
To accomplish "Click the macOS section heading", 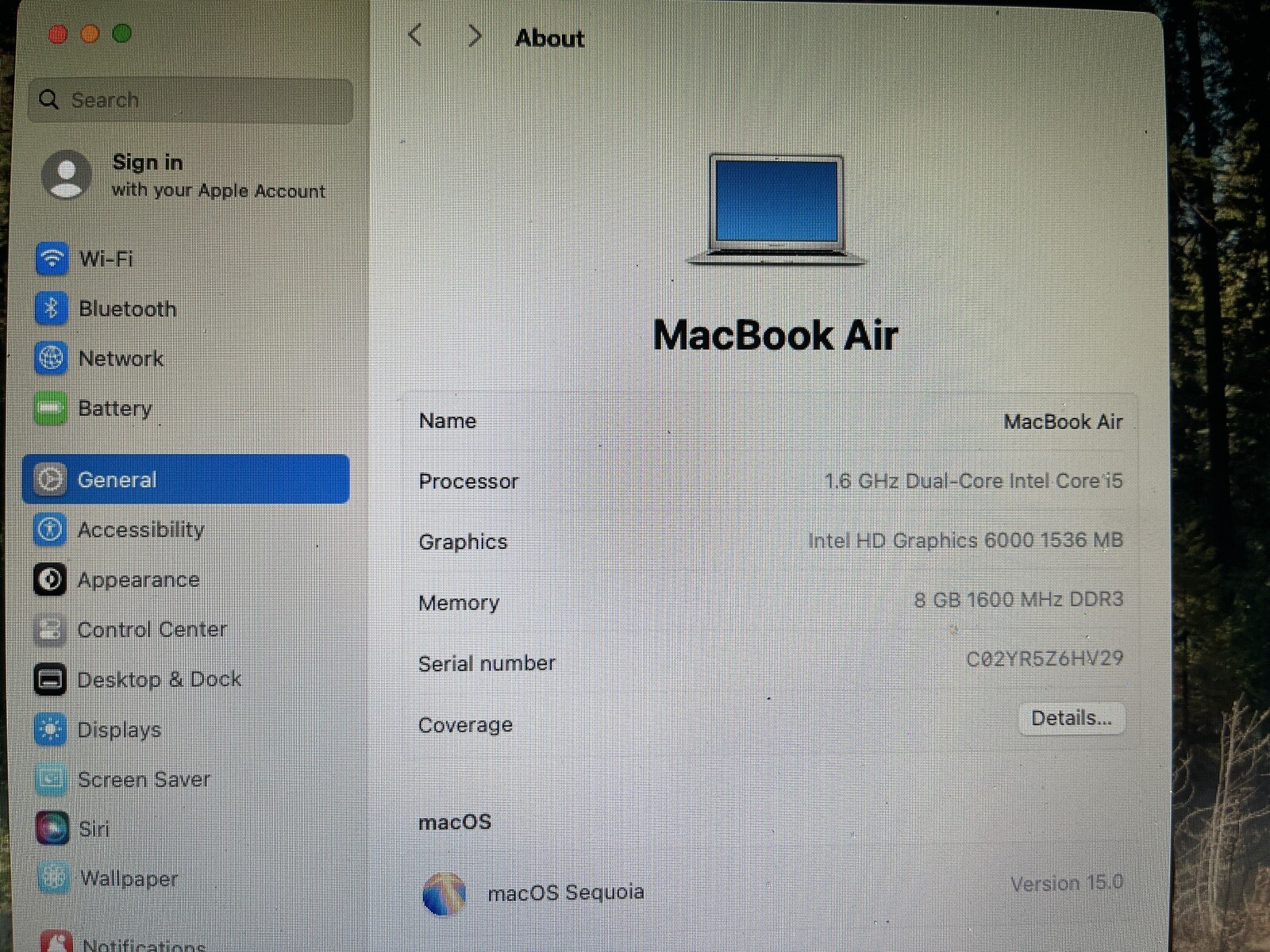I will point(455,822).
